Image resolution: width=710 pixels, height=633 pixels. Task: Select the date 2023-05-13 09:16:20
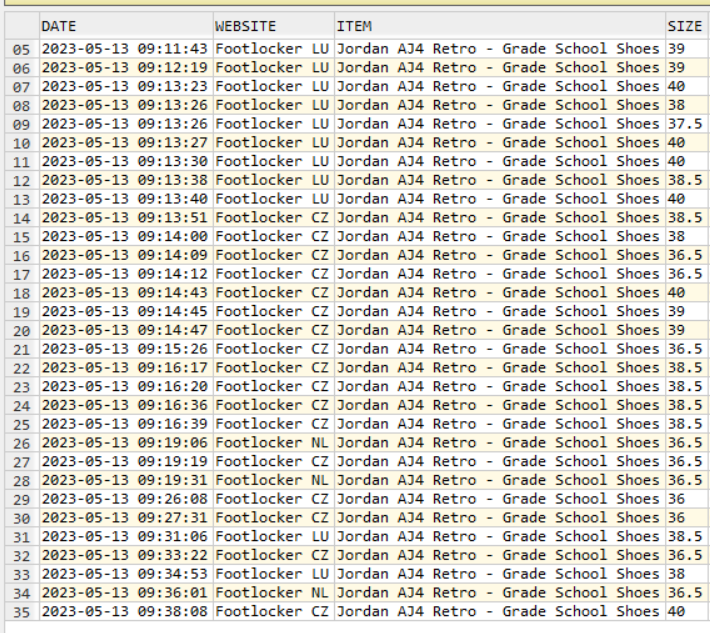[125, 386]
